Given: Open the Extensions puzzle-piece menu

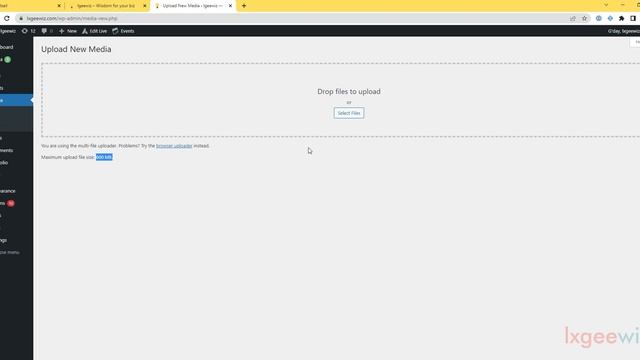Looking at the screenshot, I should pos(622,18).
